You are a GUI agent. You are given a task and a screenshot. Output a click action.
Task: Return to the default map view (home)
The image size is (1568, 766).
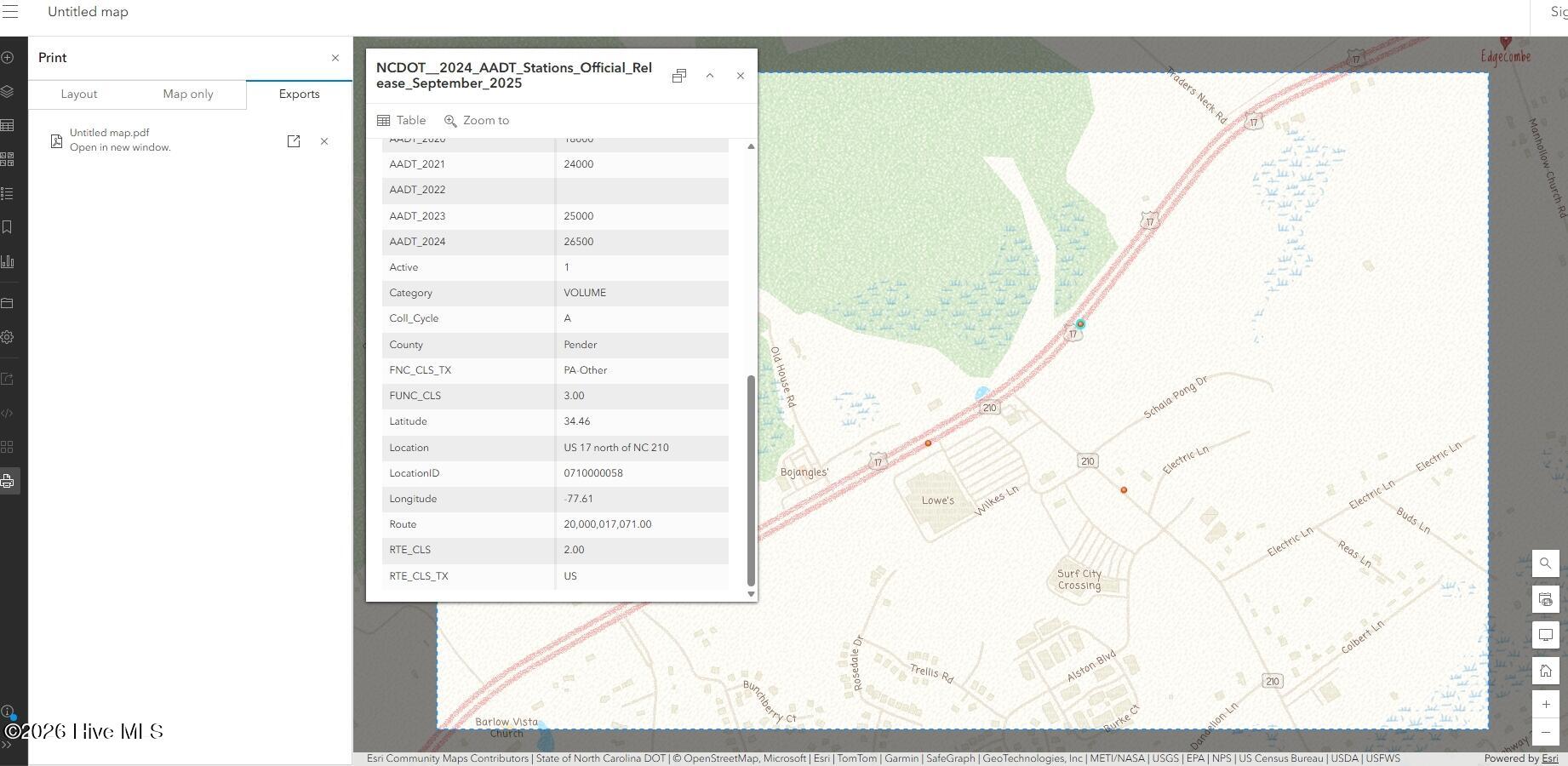1545,671
